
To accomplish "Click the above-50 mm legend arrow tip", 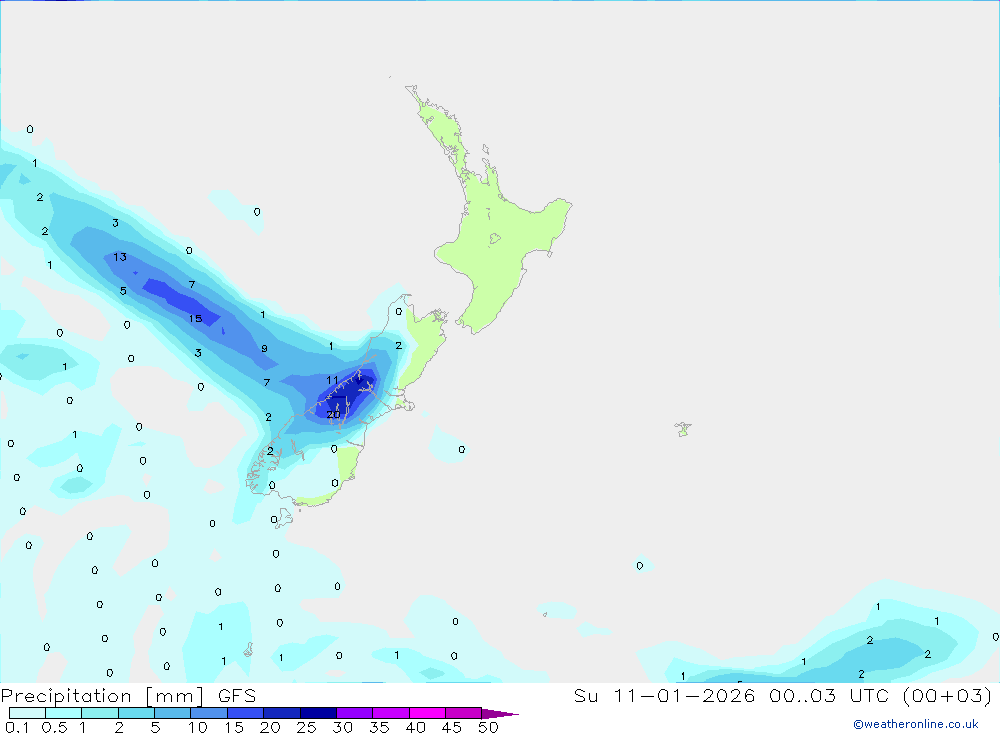I will click(501, 714).
